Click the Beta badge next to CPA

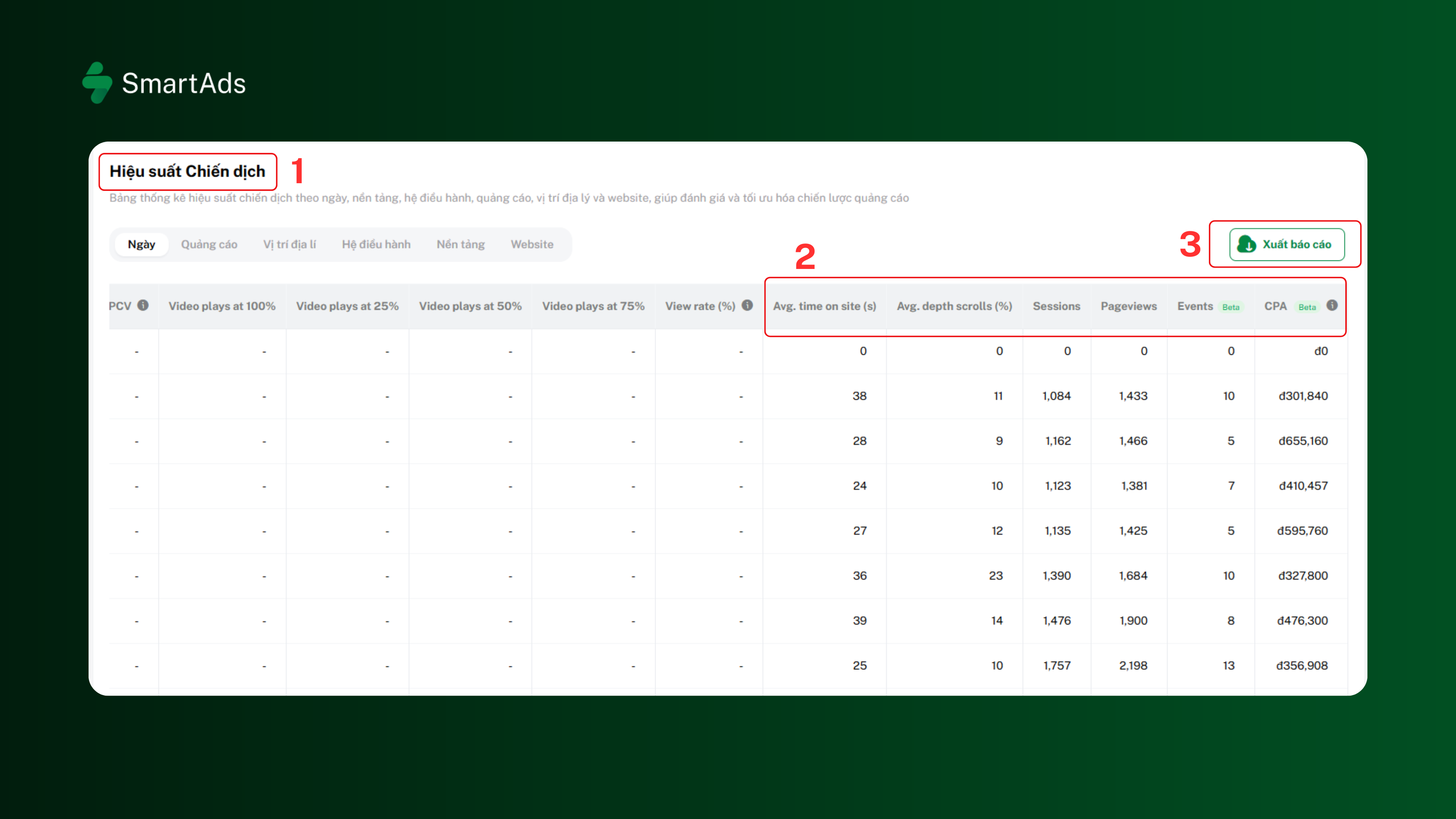[1307, 307]
